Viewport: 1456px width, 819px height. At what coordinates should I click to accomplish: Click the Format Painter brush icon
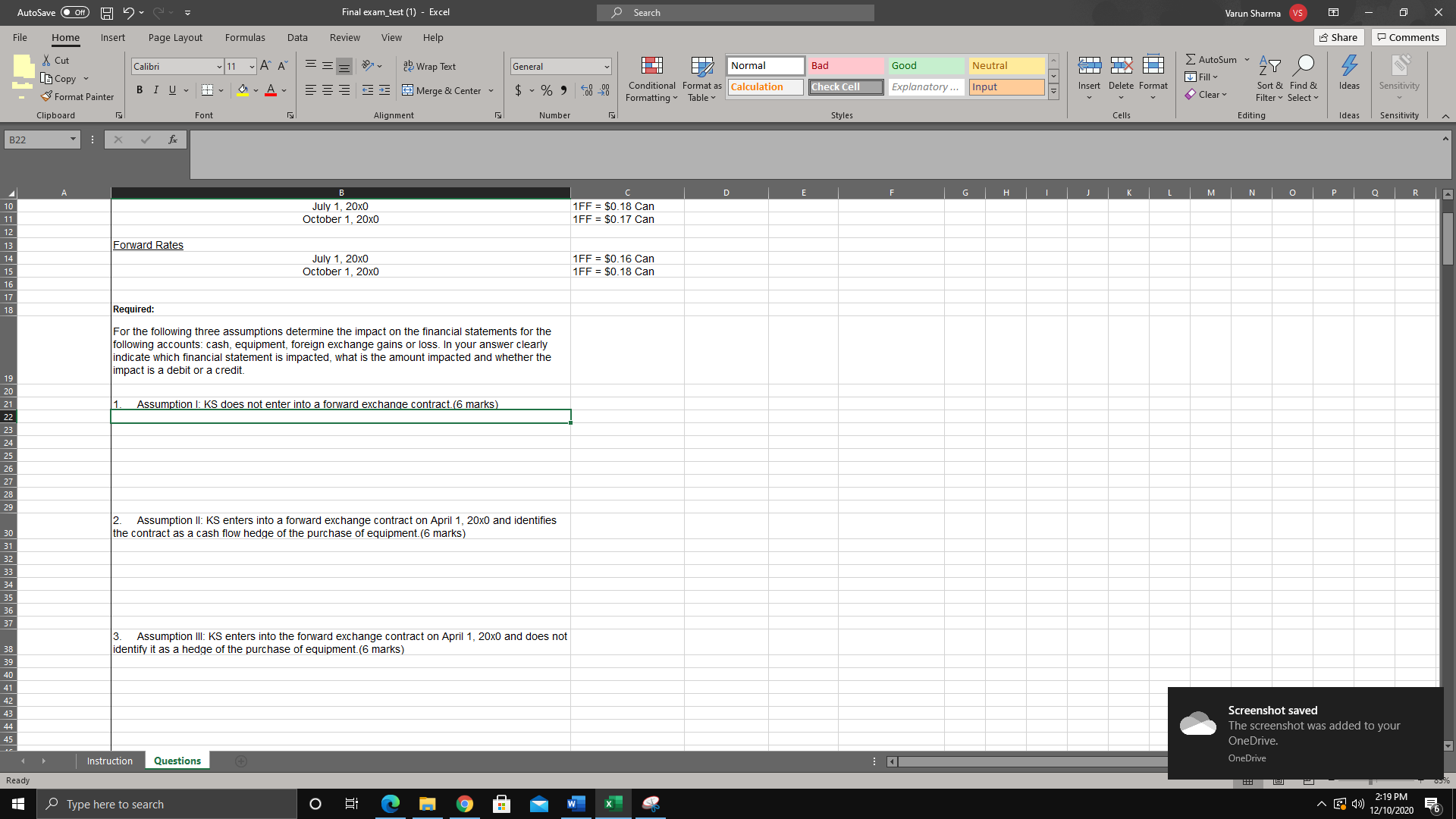click(47, 97)
